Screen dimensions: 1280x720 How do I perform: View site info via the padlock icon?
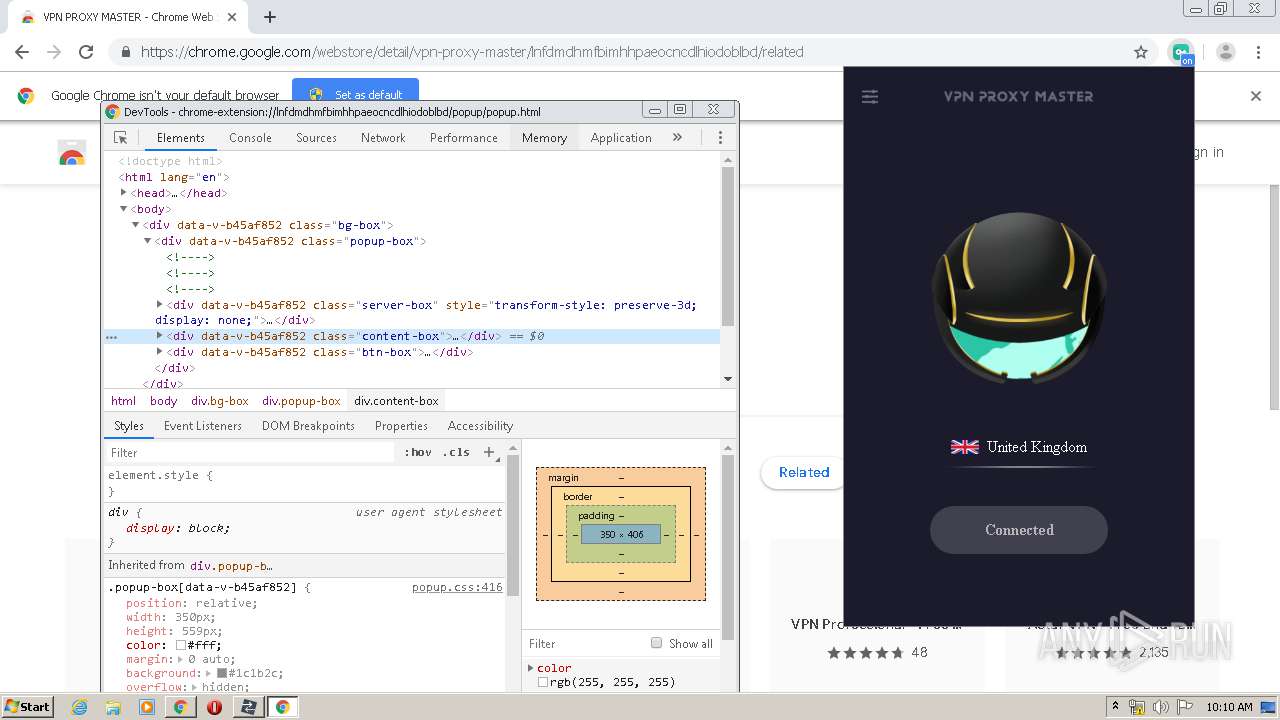pyautogui.click(x=125, y=52)
